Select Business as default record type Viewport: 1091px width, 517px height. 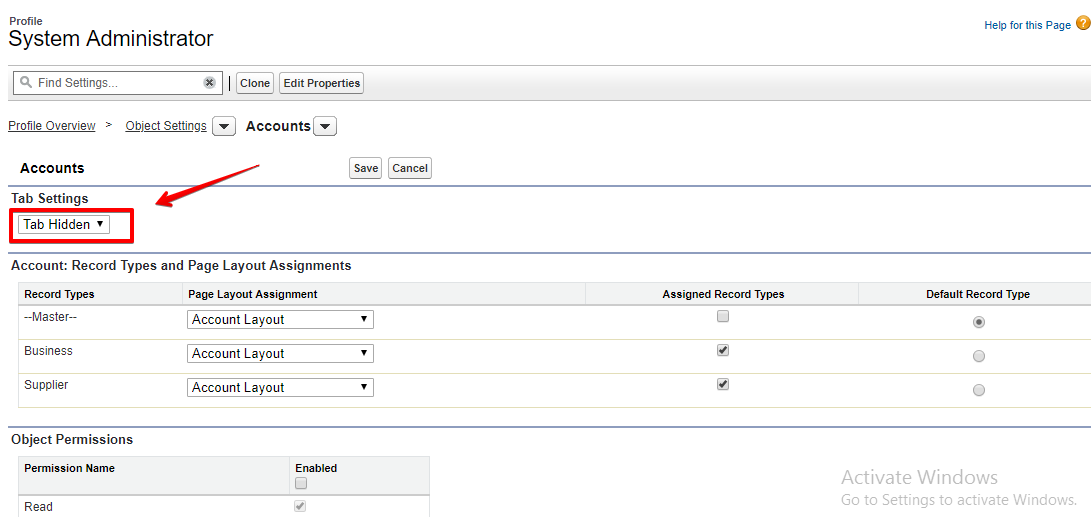978,356
